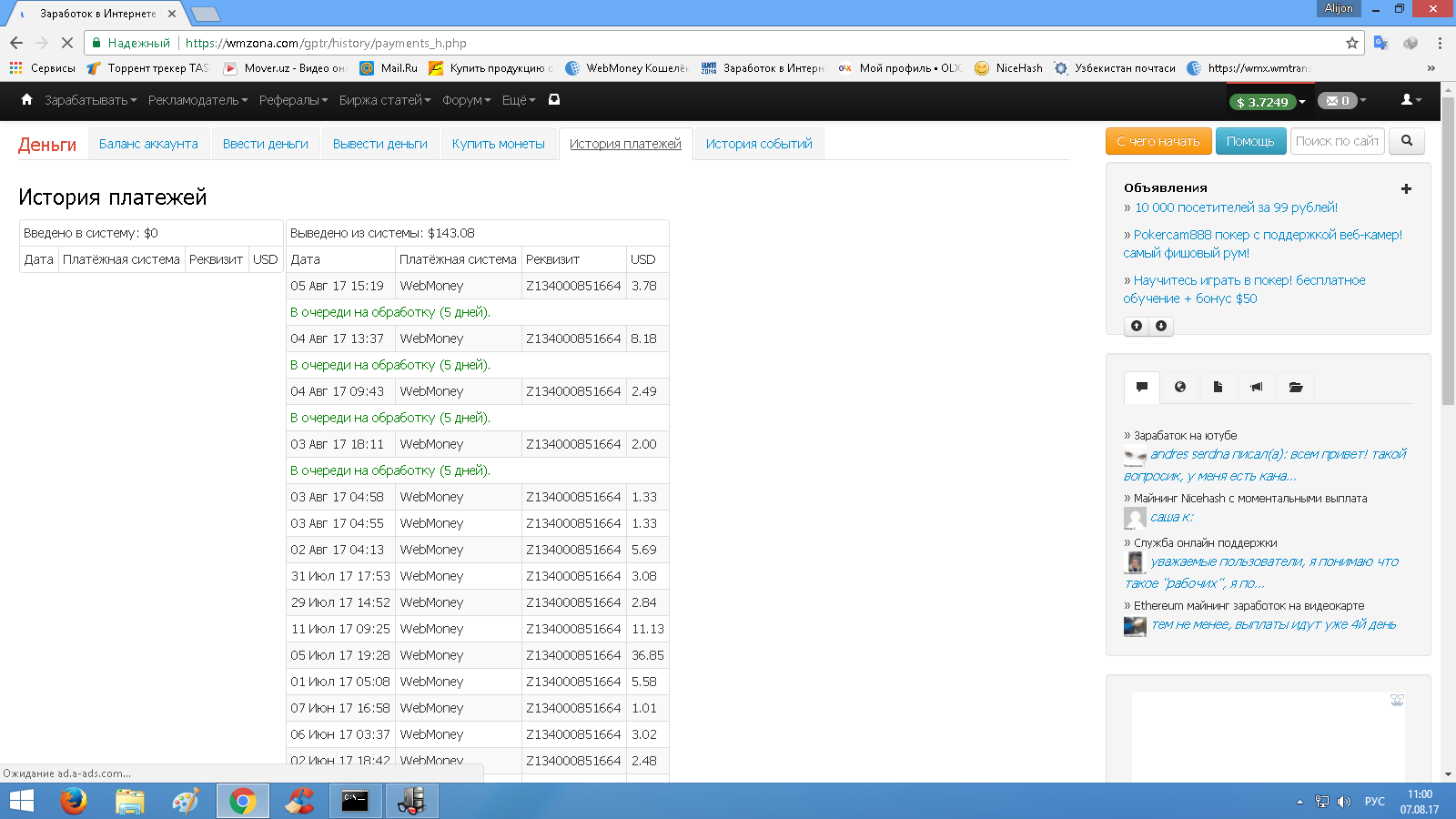Click the plus icon beside Объявления
Screen dimensions: 1456x819
[1406, 188]
